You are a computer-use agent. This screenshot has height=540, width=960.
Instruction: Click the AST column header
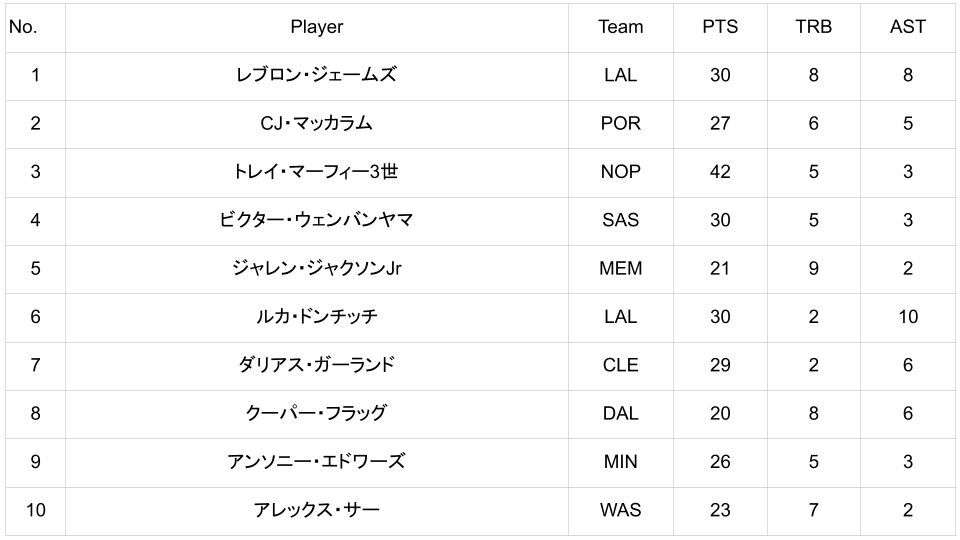pyautogui.click(x=907, y=27)
